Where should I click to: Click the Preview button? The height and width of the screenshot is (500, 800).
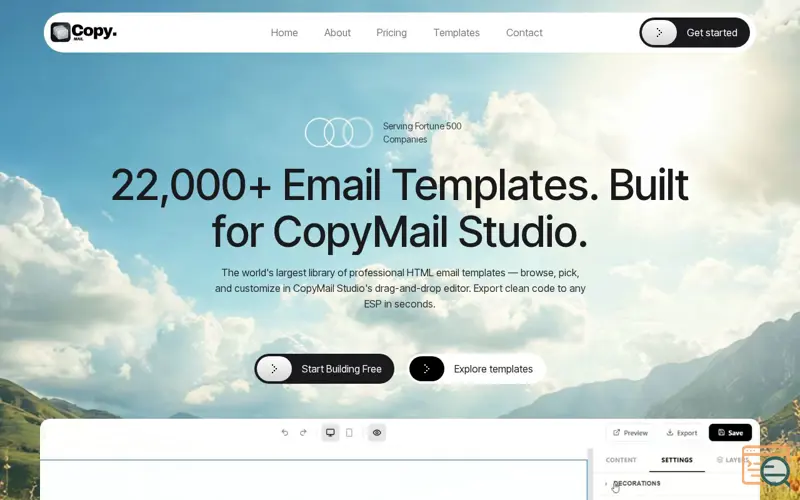point(630,433)
